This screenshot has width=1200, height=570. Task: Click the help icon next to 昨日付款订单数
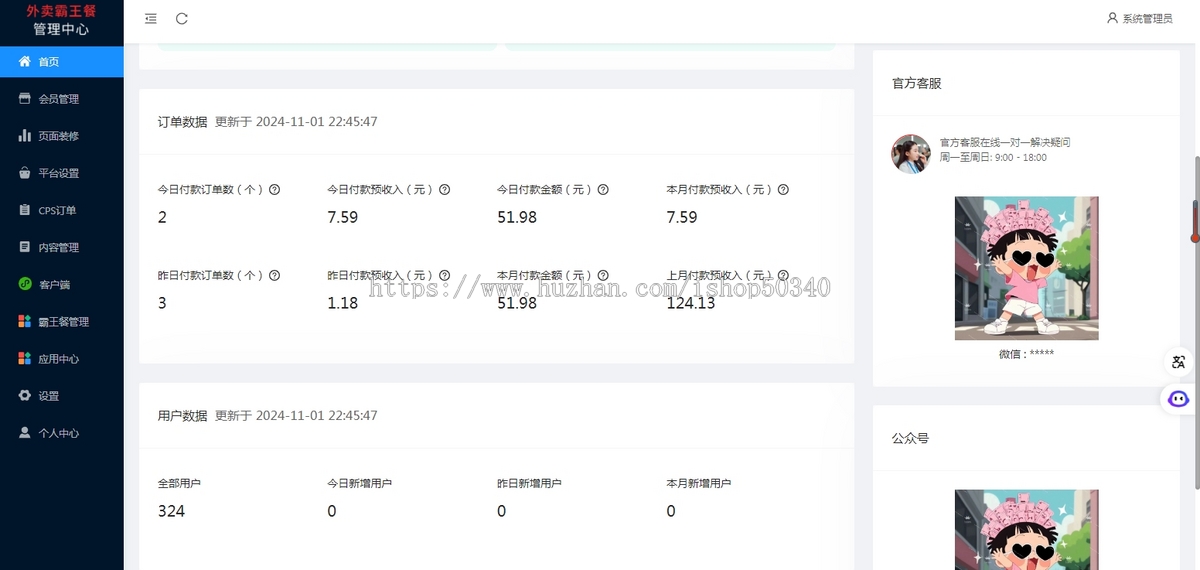274,275
